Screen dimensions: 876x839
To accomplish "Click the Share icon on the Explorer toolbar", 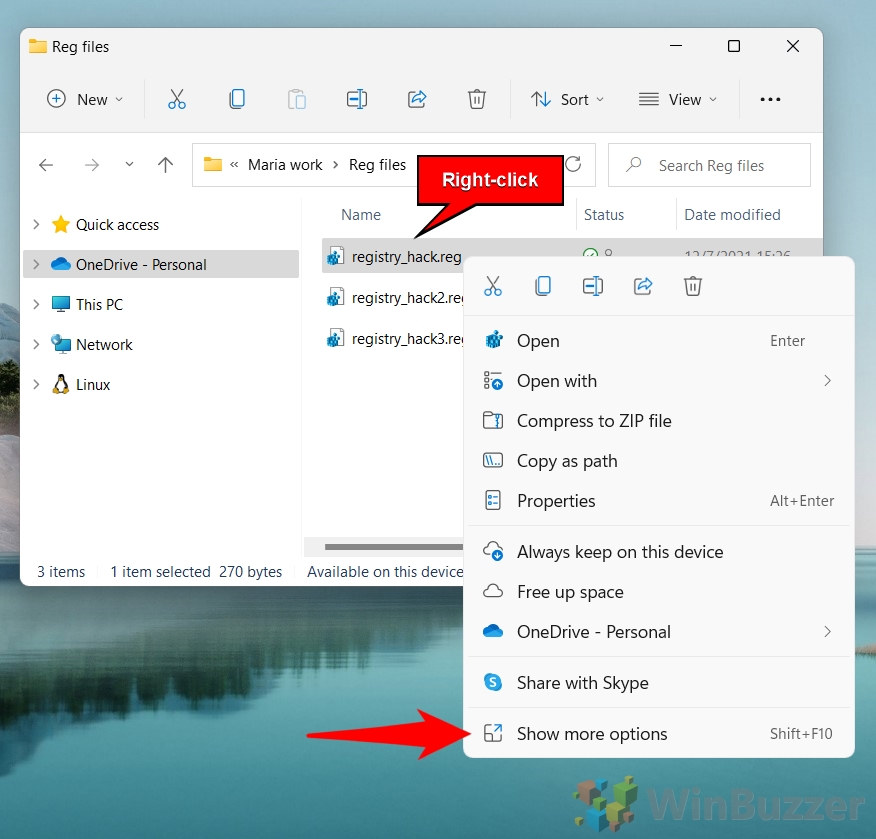I will 417,99.
